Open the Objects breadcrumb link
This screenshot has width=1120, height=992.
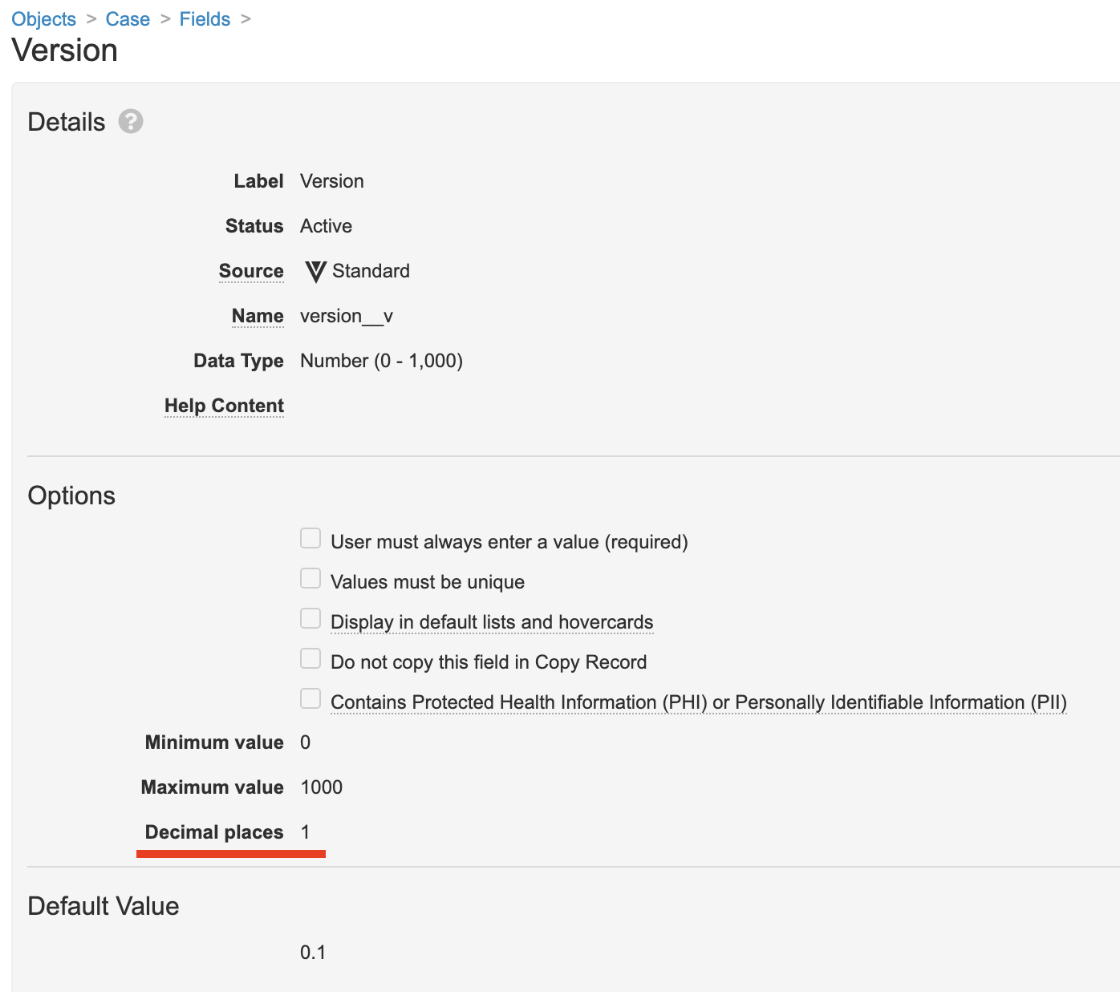tap(43, 19)
